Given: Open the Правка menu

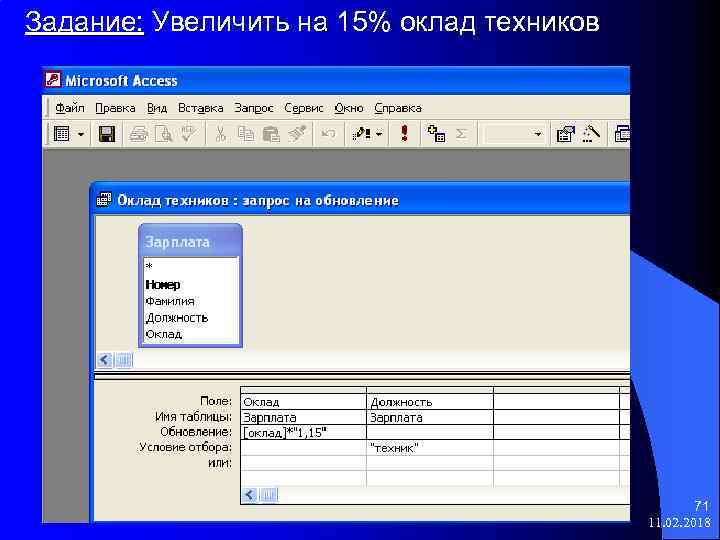Looking at the screenshot, I should click(x=115, y=108).
